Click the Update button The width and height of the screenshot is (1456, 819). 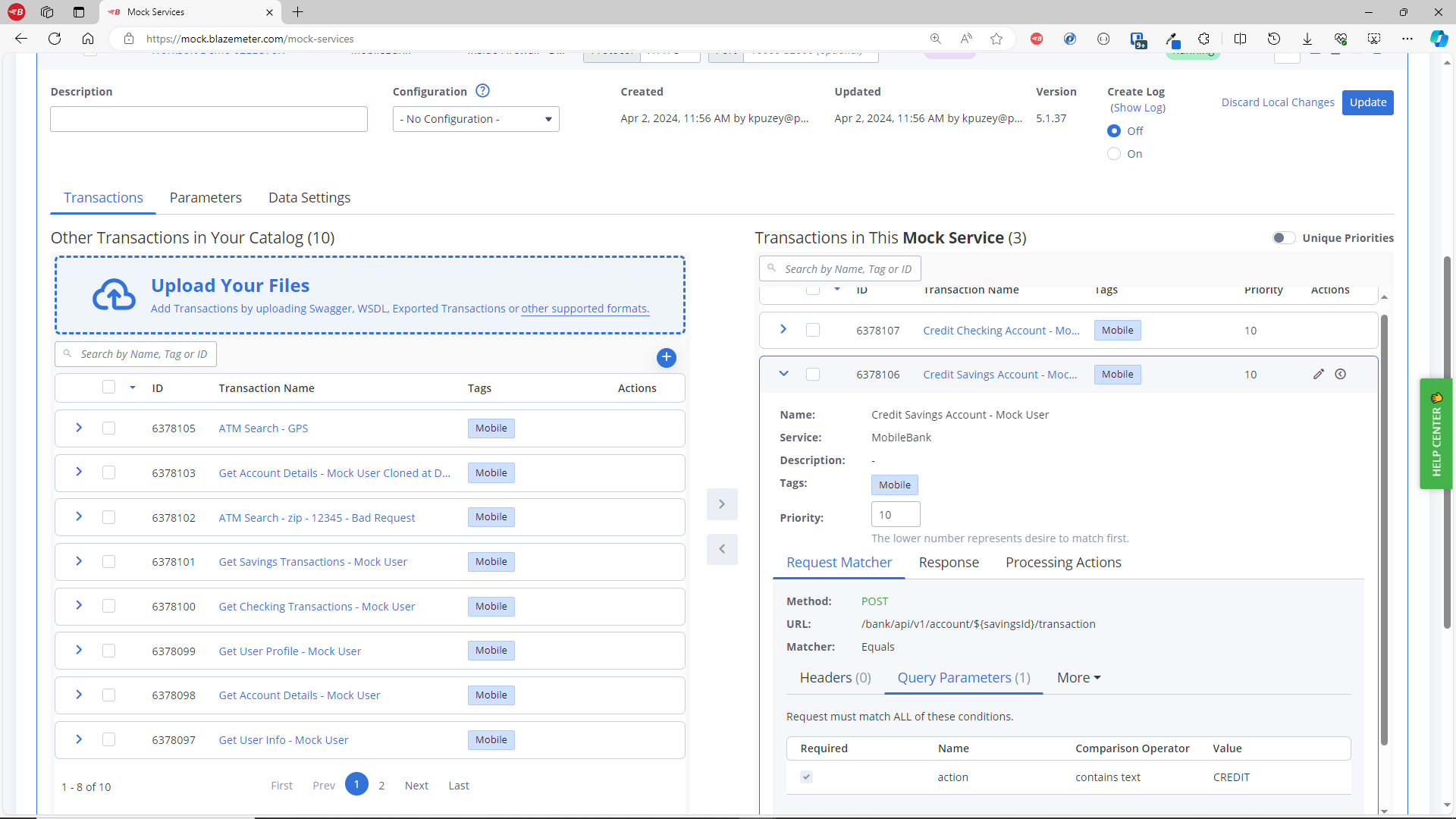pyautogui.click(x=1368, y=102)
